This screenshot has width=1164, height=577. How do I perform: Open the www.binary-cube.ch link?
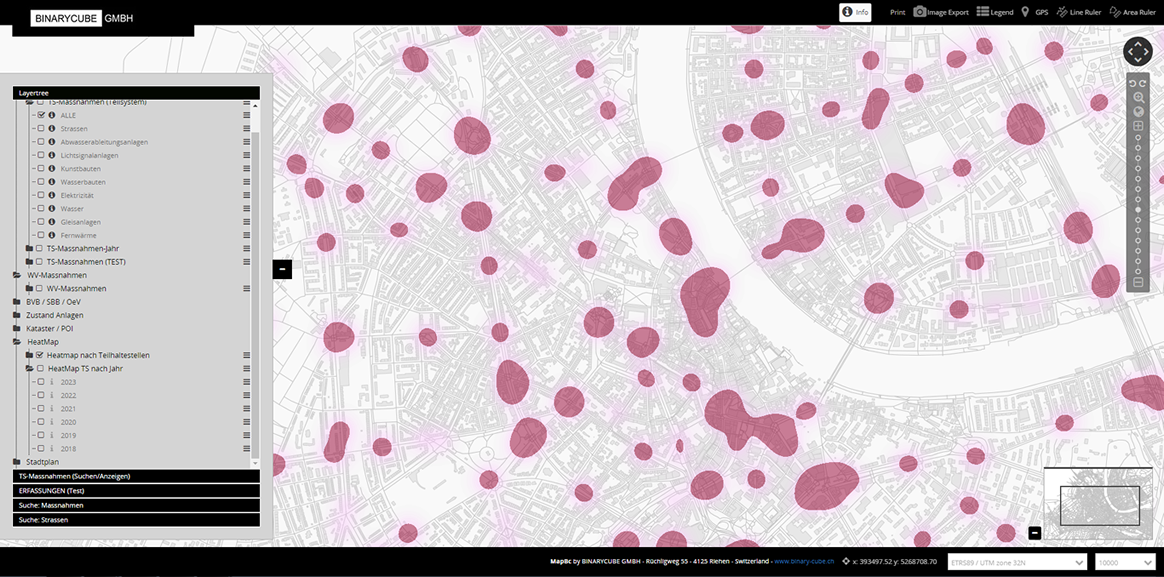tap(806, 562)
